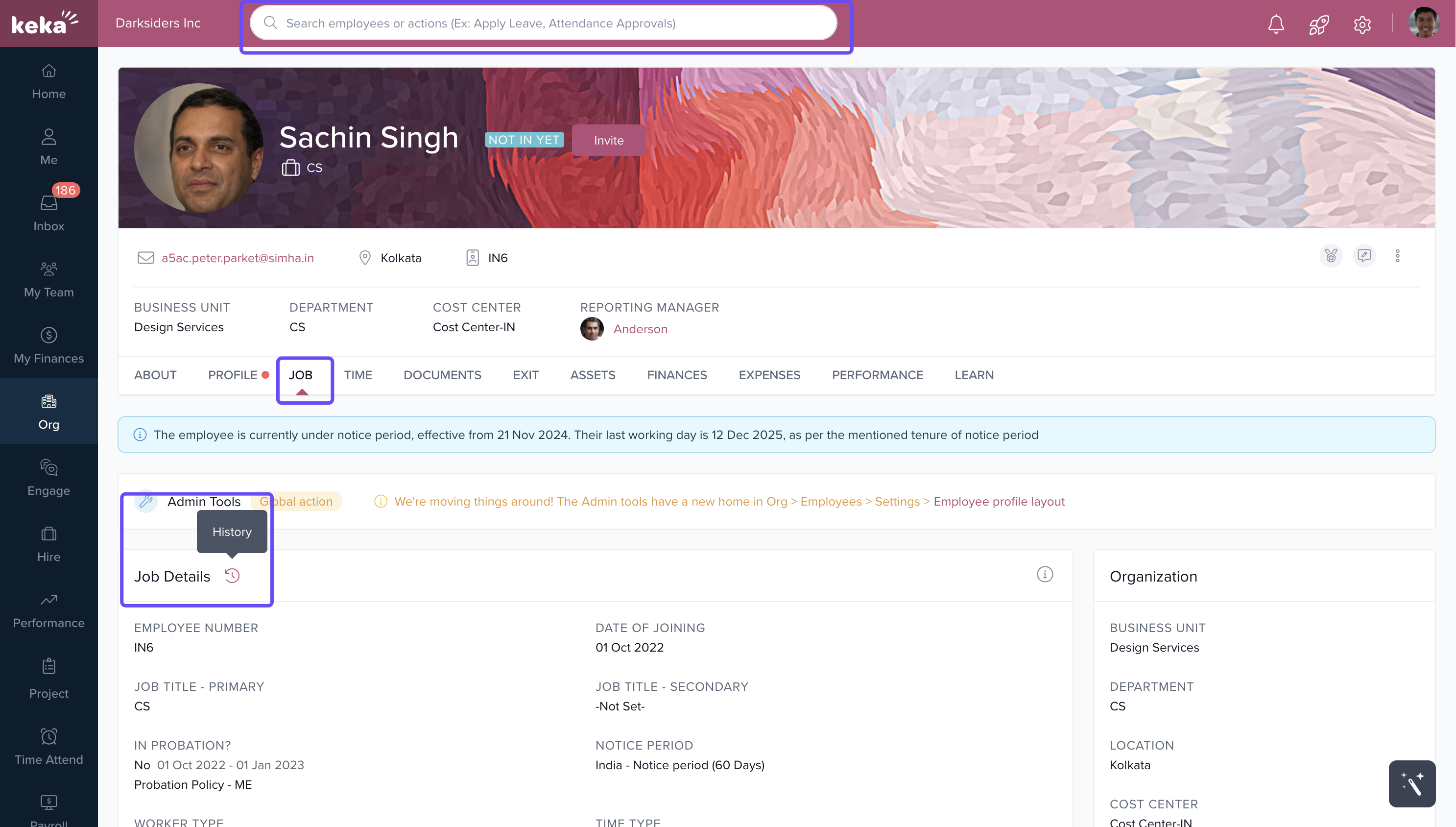The image size is (1456, 827).
Task: Go to the PERFORMANCE tab
Action: point(877,375)
